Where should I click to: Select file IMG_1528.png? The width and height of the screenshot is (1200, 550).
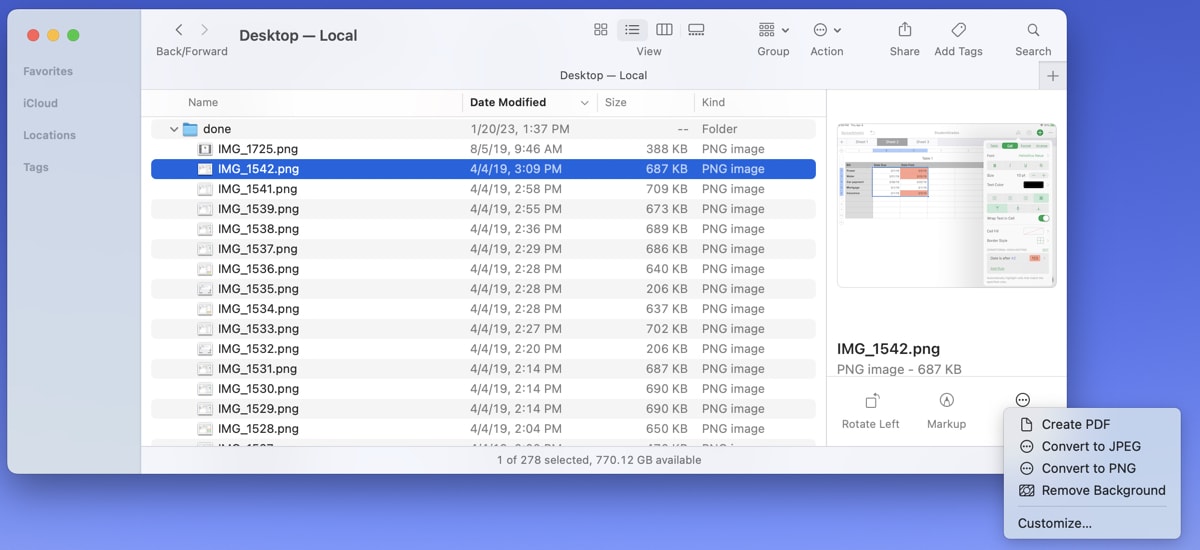(483, 429)
